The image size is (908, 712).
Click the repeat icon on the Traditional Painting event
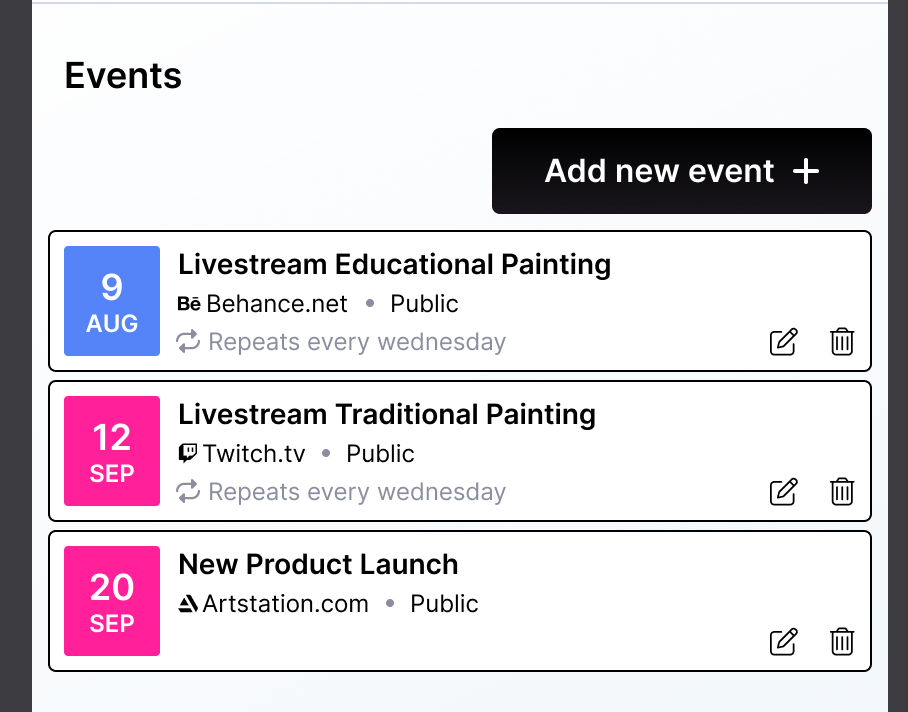188,492
